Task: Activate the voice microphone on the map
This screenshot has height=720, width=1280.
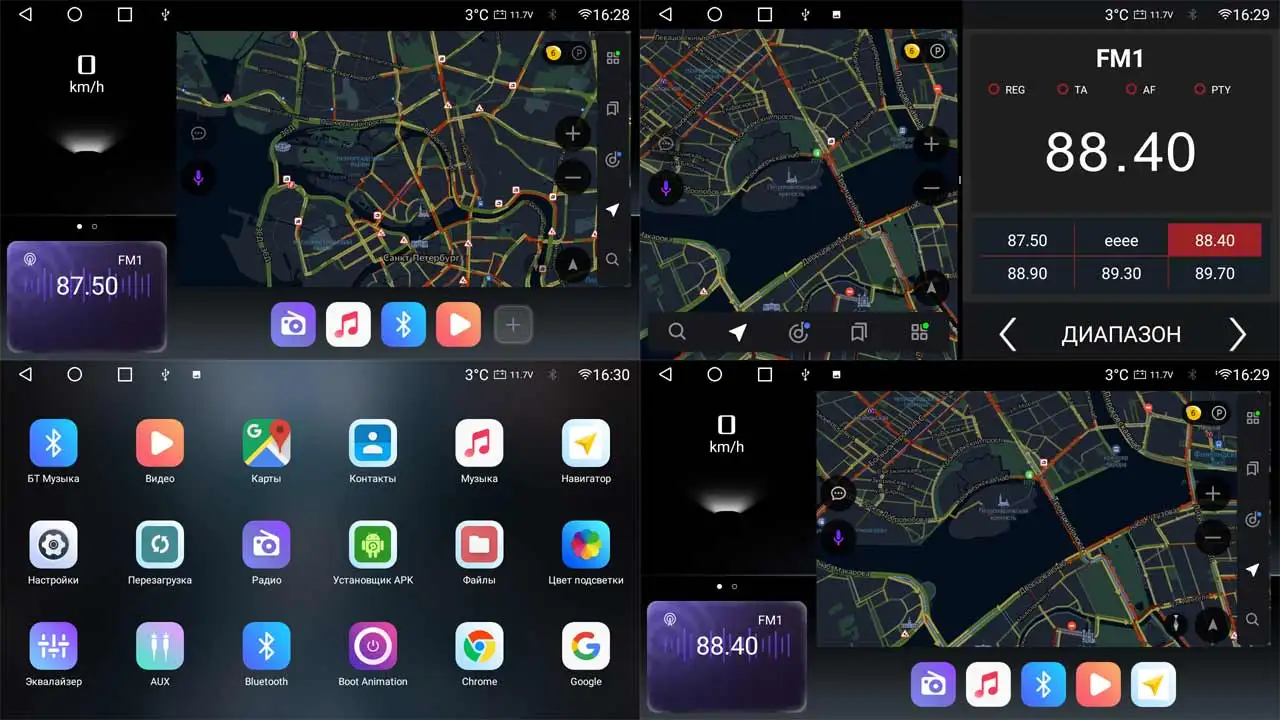Action: click(x=197, y=177)
